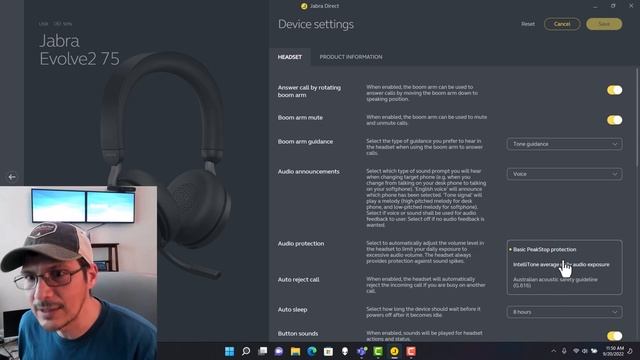Open taskbar Search

(246, 351)
